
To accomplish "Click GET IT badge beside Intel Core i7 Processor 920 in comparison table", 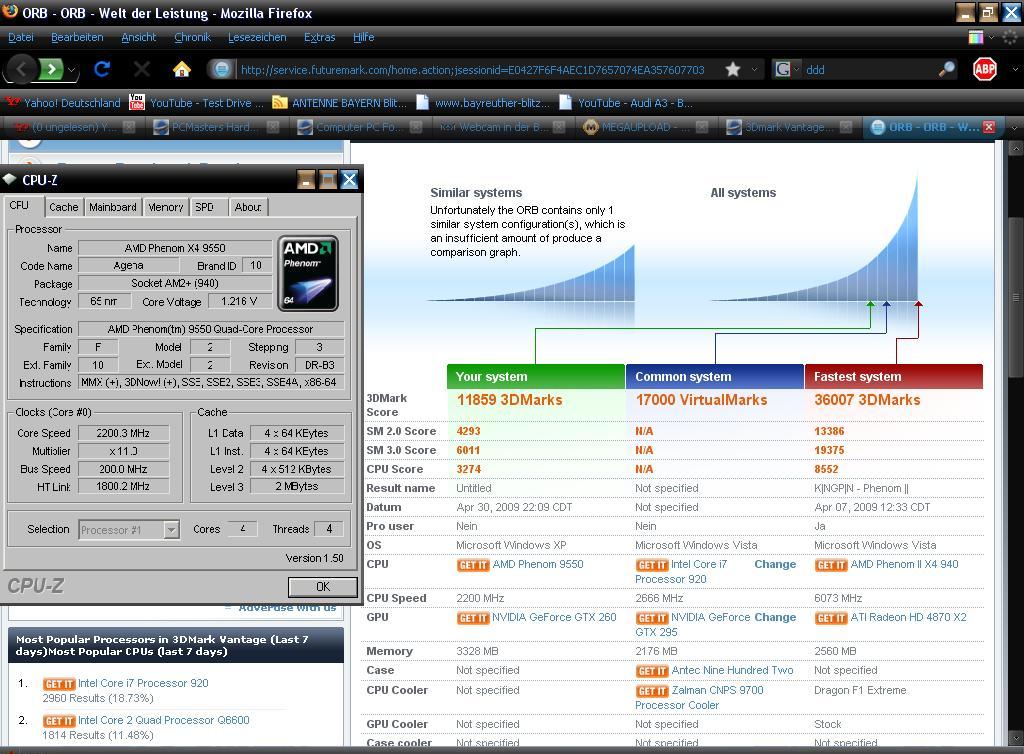I will 652,565.
